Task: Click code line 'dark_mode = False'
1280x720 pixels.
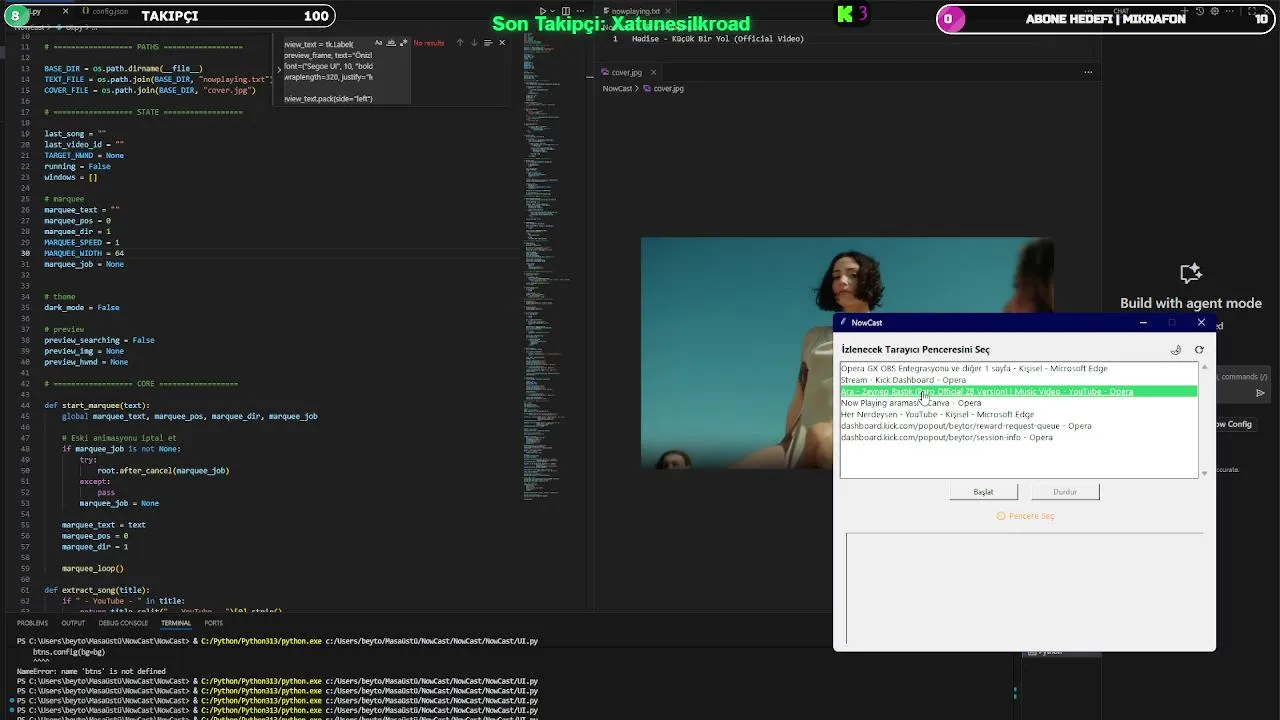Action: pyautogui.click(x=82, y=308)
